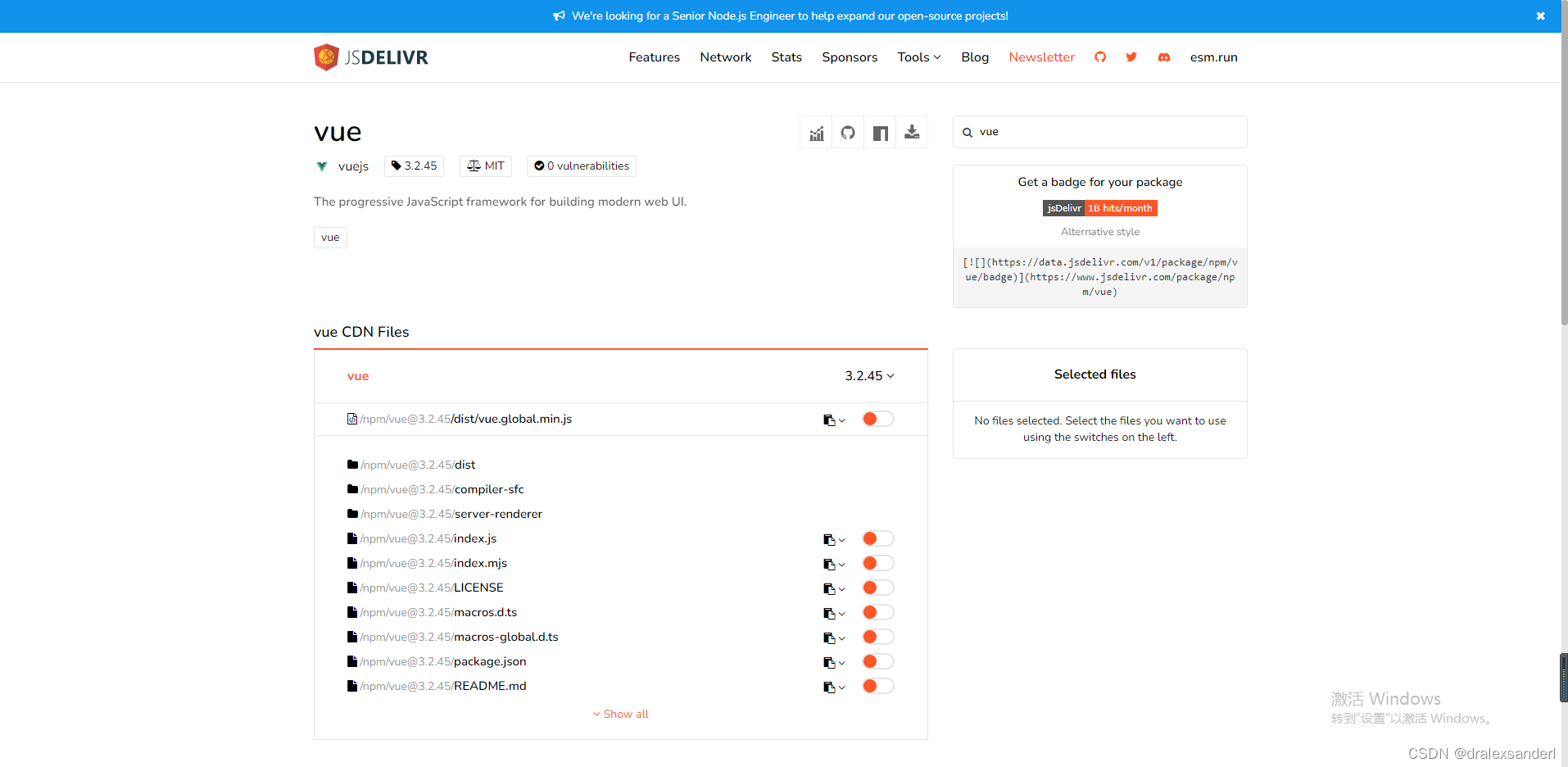Open the Newsletter link

tap(1041, 57)
